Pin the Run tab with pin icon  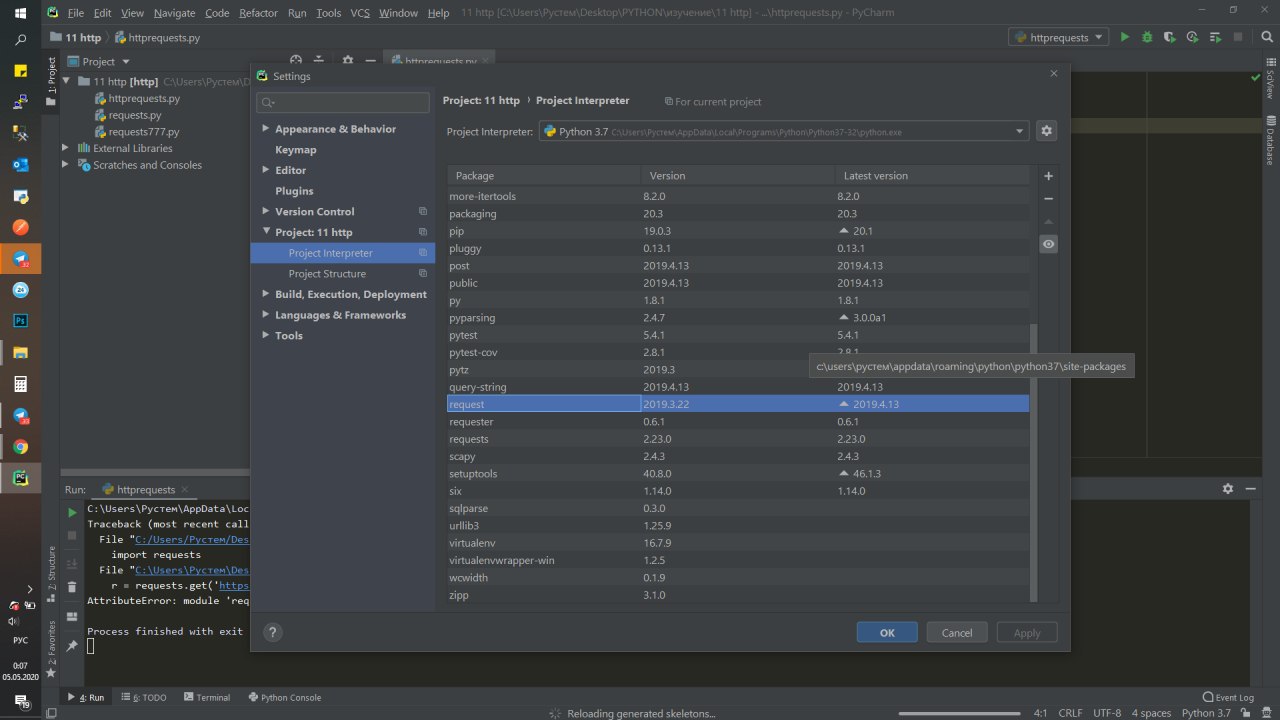(x=72, y=645)
